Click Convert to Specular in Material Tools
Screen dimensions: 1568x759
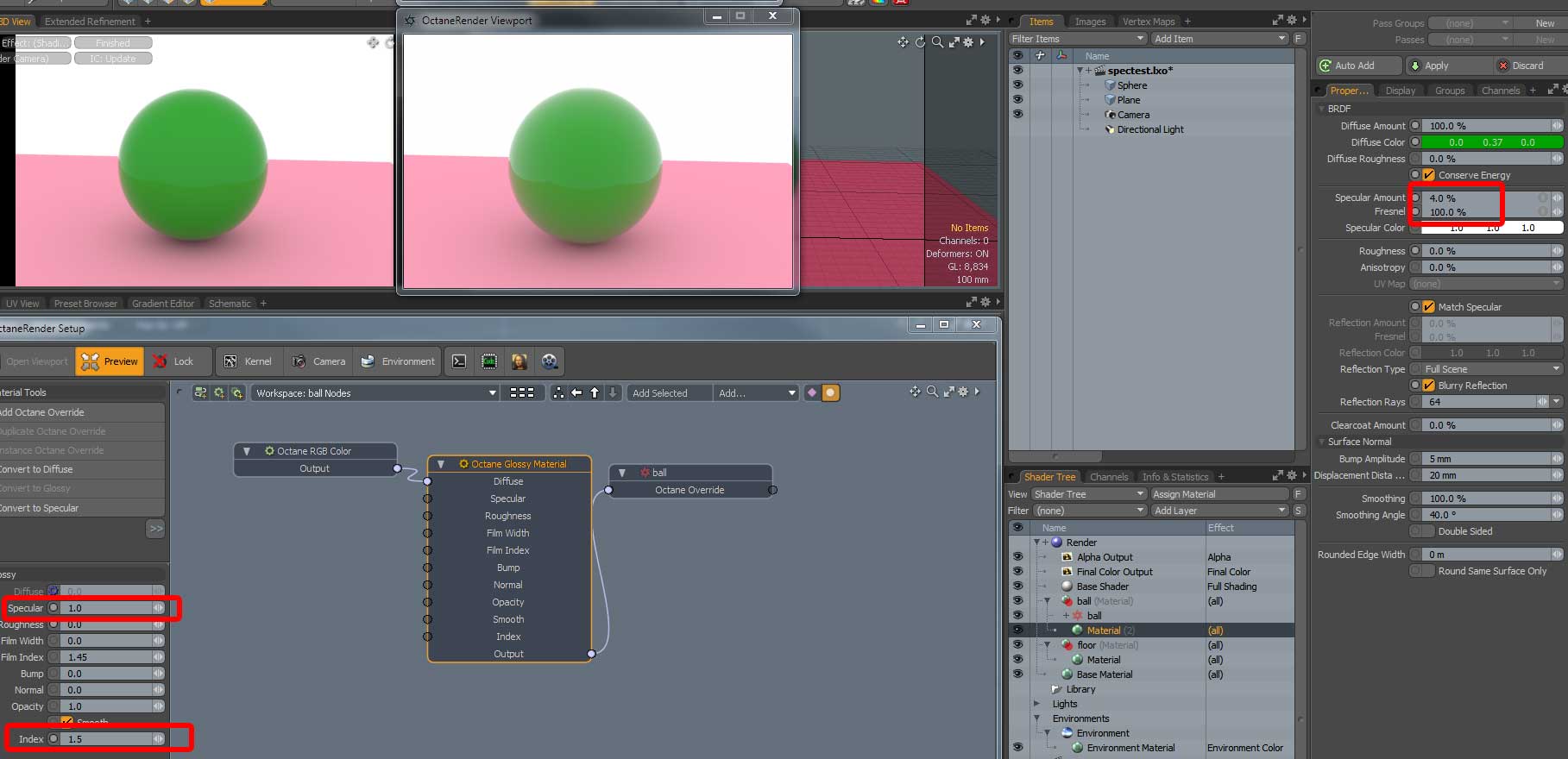click(x=81, y=508)
